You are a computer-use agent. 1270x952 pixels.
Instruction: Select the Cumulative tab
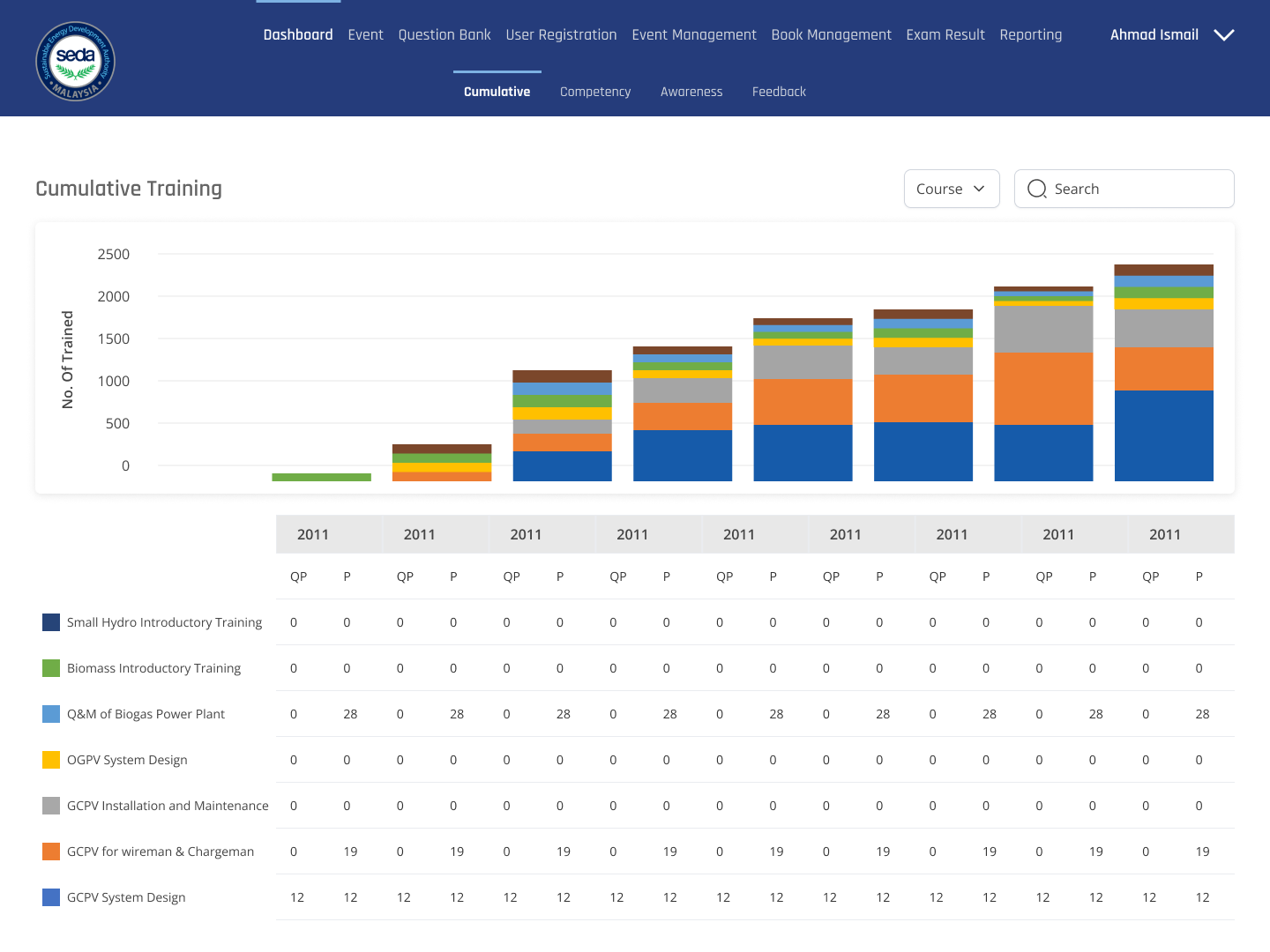point(497,92)
